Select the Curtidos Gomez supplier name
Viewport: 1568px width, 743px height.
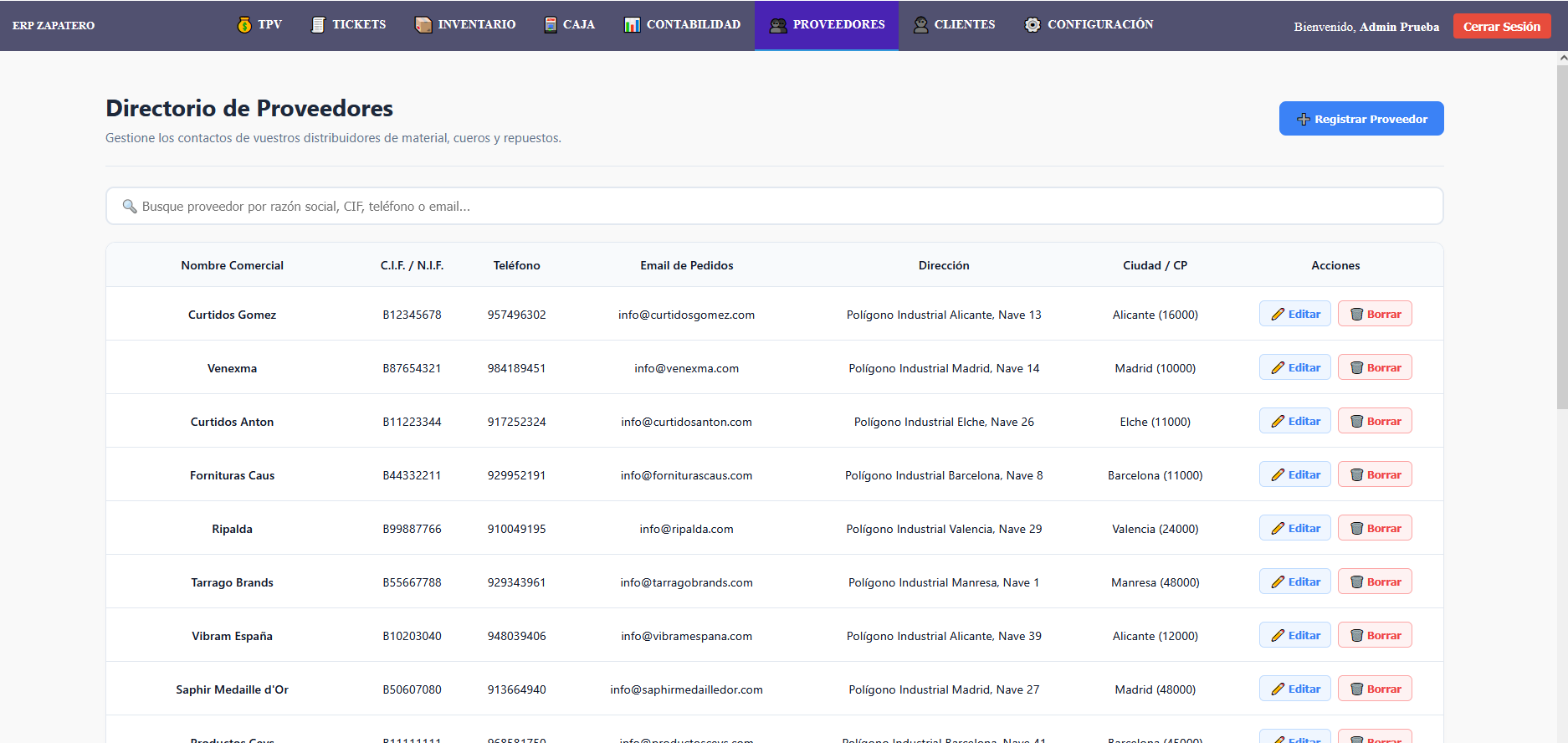[233, 315]
